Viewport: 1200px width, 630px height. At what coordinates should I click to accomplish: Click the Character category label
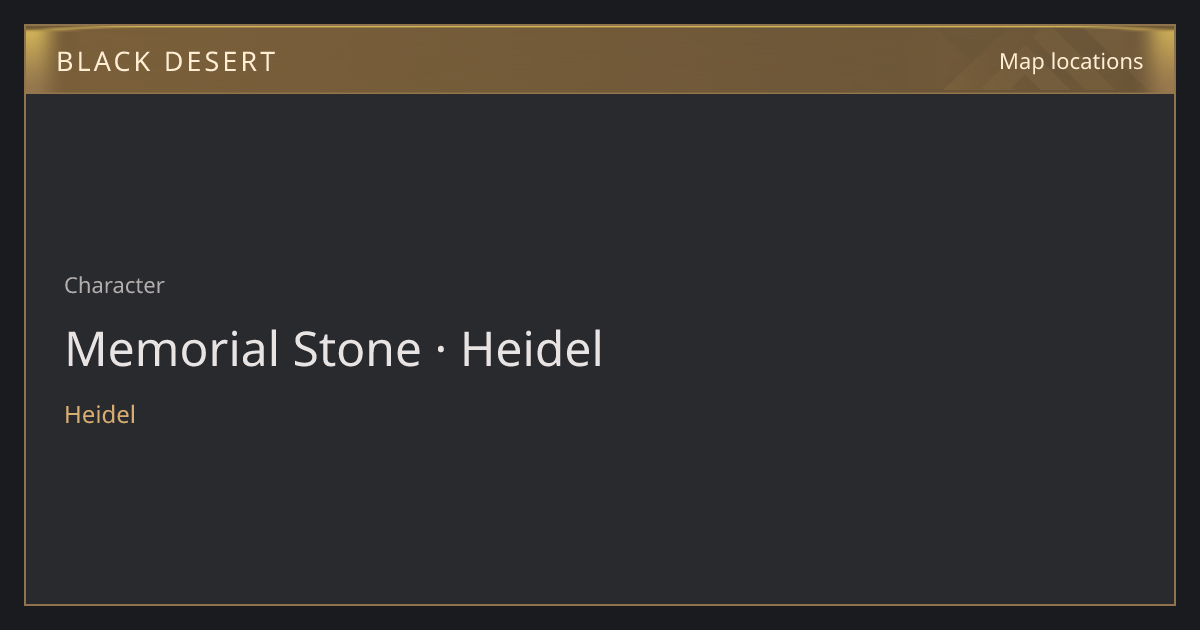[114, 285]
